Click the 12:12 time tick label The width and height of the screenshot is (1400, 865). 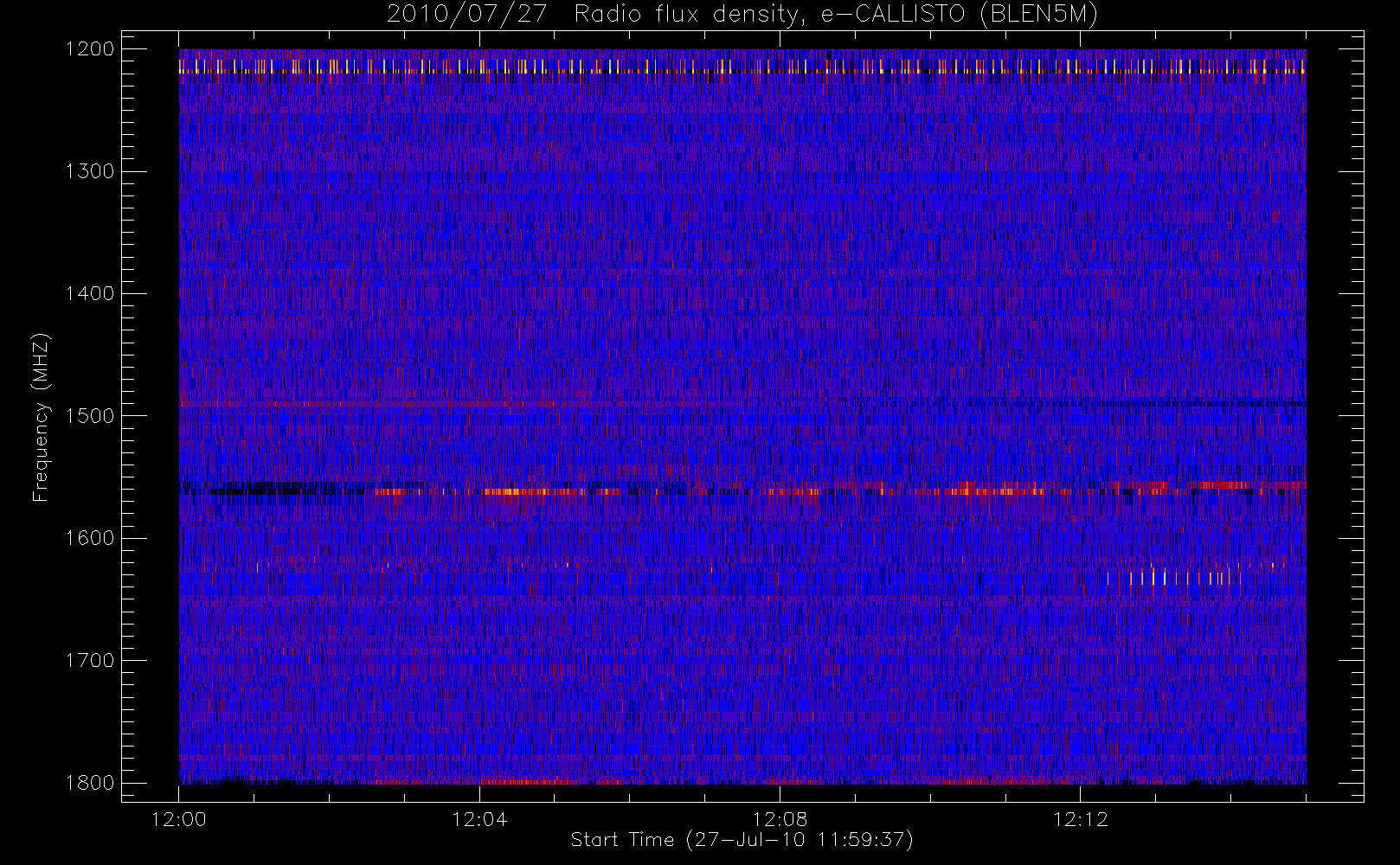point(1080,819)
